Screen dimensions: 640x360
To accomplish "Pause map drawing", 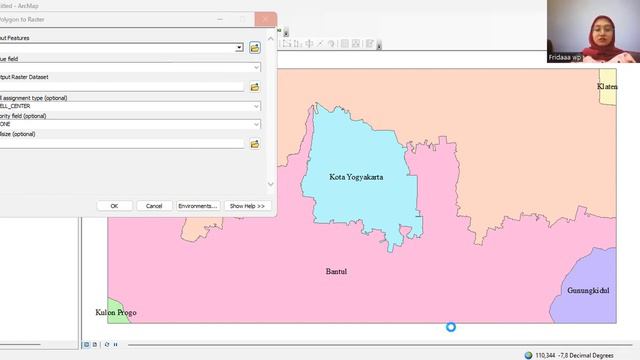I will coord(116,344).
